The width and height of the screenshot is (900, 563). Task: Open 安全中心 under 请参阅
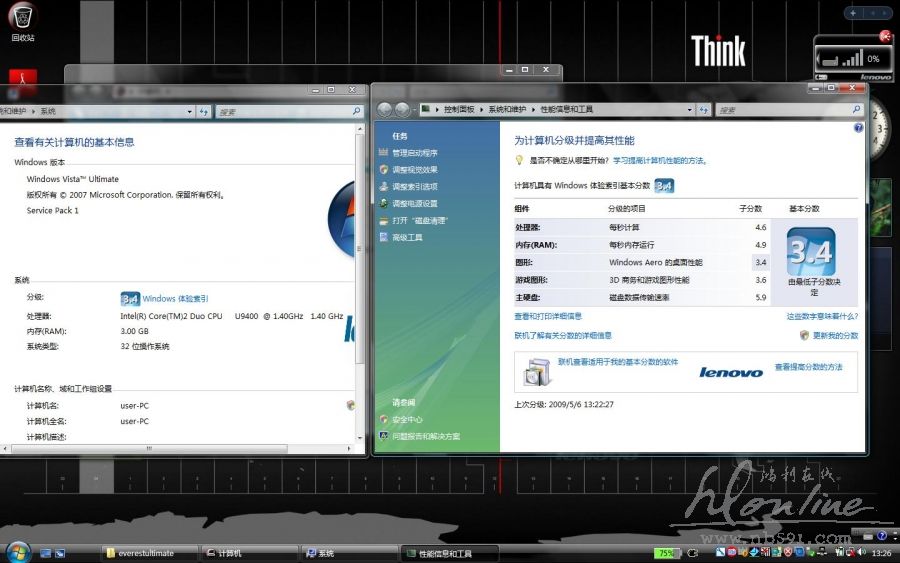pyautogui.click(x=408, y=420)
